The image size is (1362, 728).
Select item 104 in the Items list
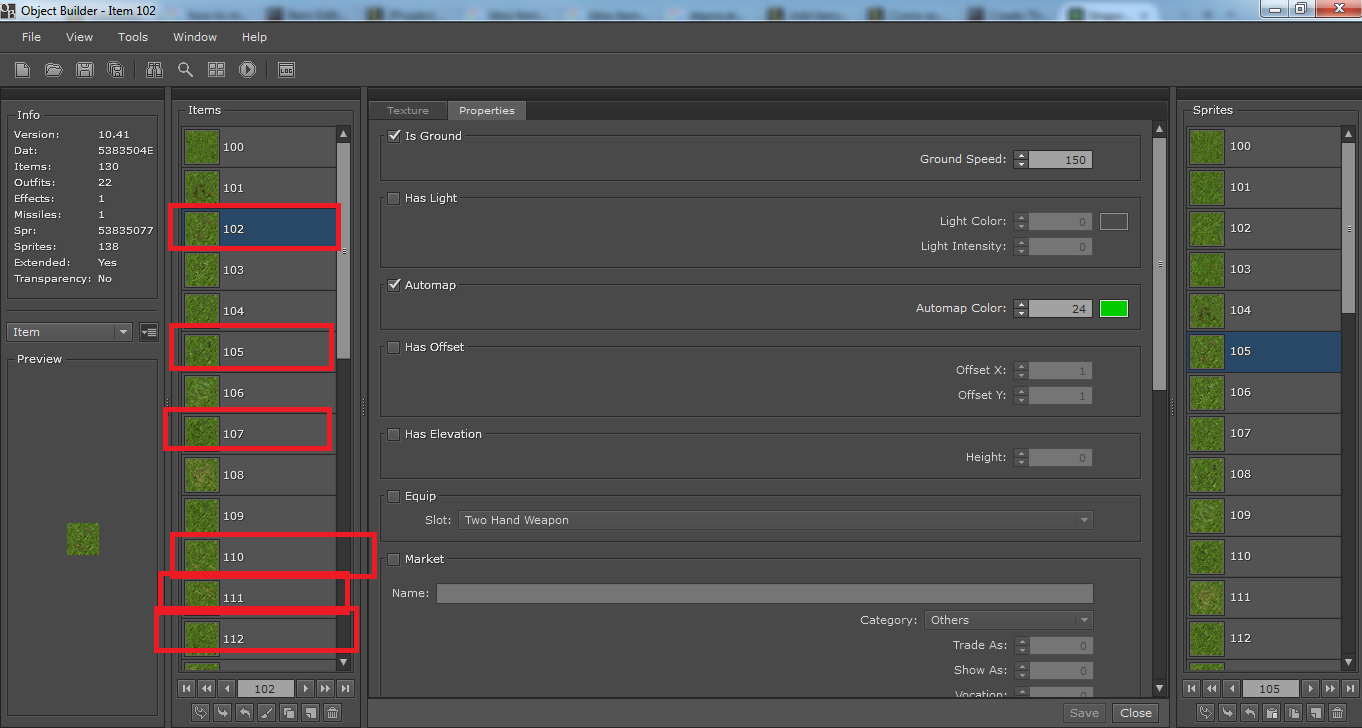coord(259,311)
